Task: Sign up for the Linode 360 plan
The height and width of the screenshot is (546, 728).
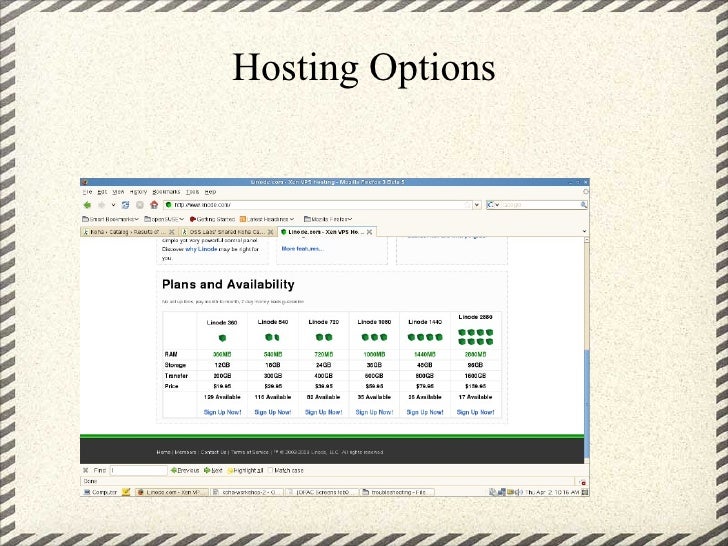Action: click(x=222, y=412)
